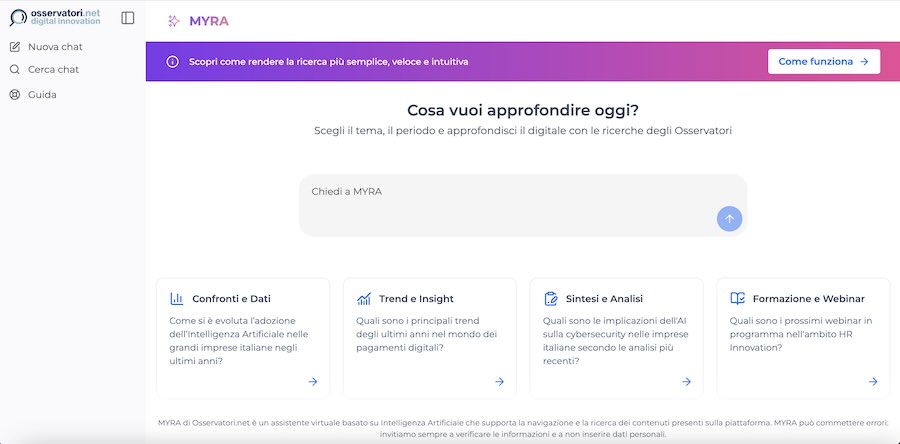Click the Come funziona button
Screen dimensions: 900x444
(823, 62)
